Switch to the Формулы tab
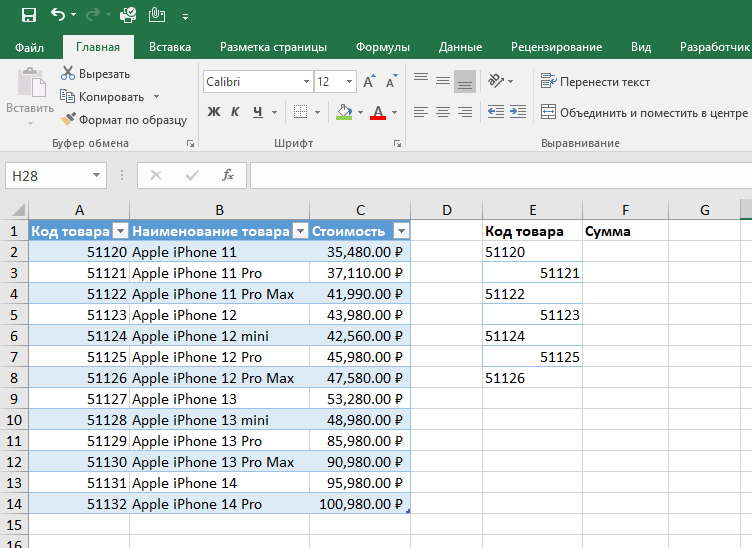Viewport: 752px width, 548px height. 383,47
